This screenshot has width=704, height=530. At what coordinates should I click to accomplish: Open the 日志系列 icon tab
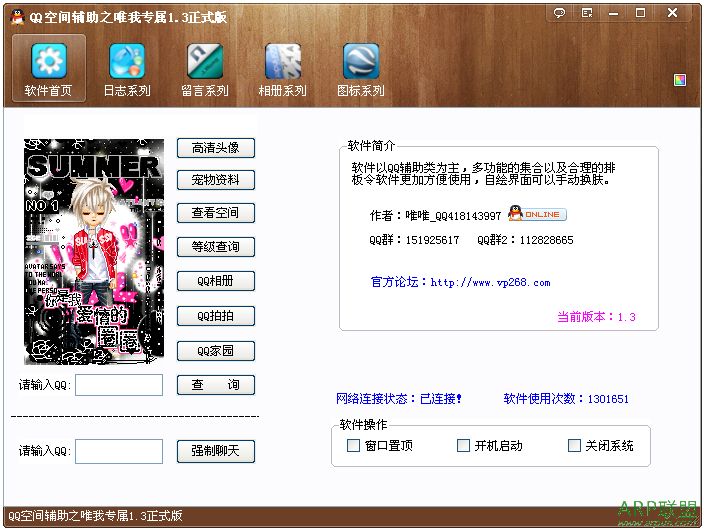127,68
